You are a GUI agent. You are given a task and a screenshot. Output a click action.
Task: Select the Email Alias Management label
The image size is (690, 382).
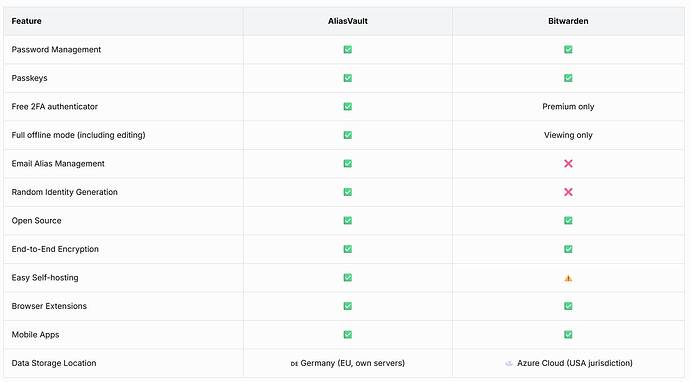tap(58, 164)
